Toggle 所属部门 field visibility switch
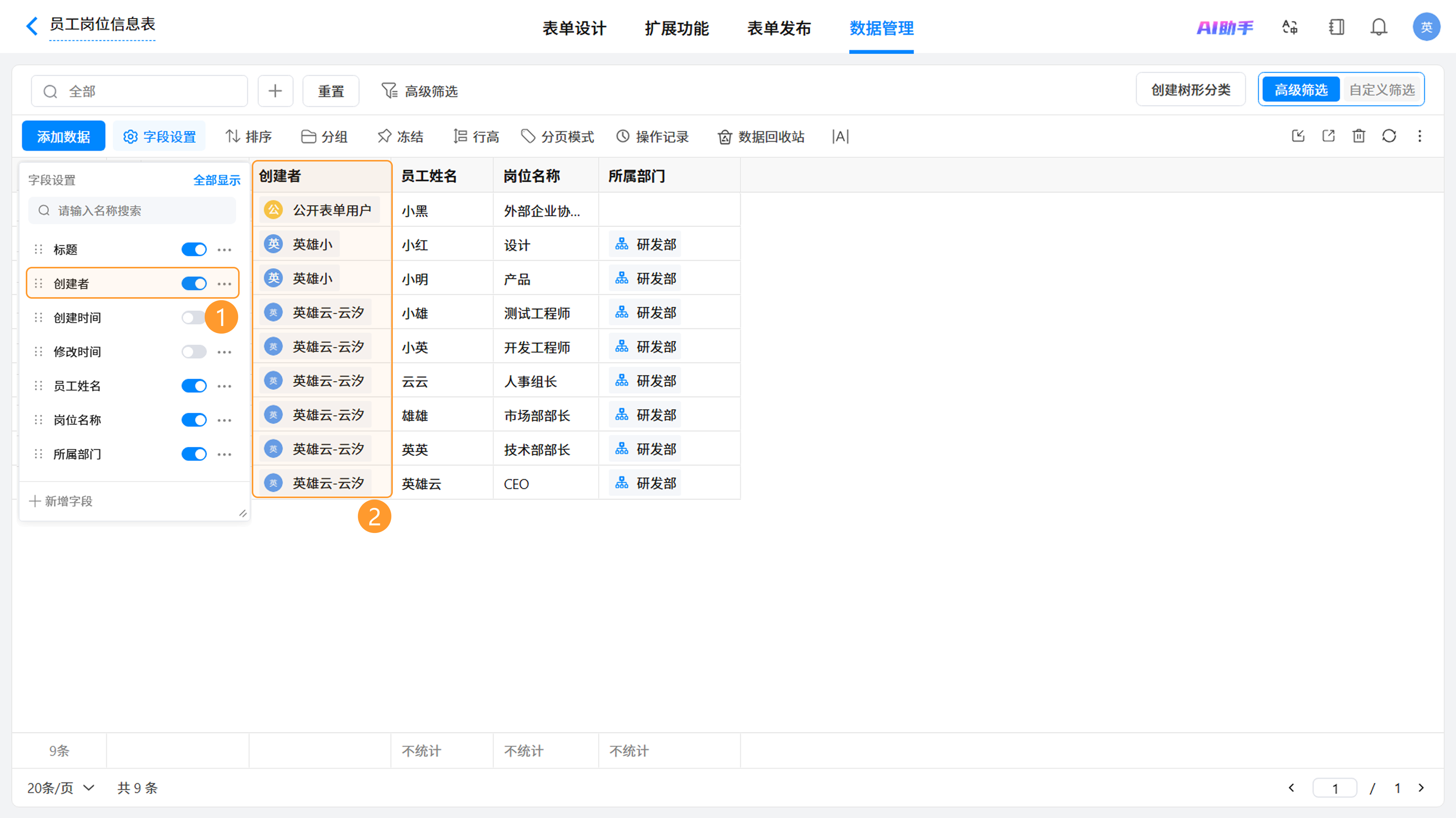Image resolution: width=1456 pixels, height=818 pixels. coord(194,454)
